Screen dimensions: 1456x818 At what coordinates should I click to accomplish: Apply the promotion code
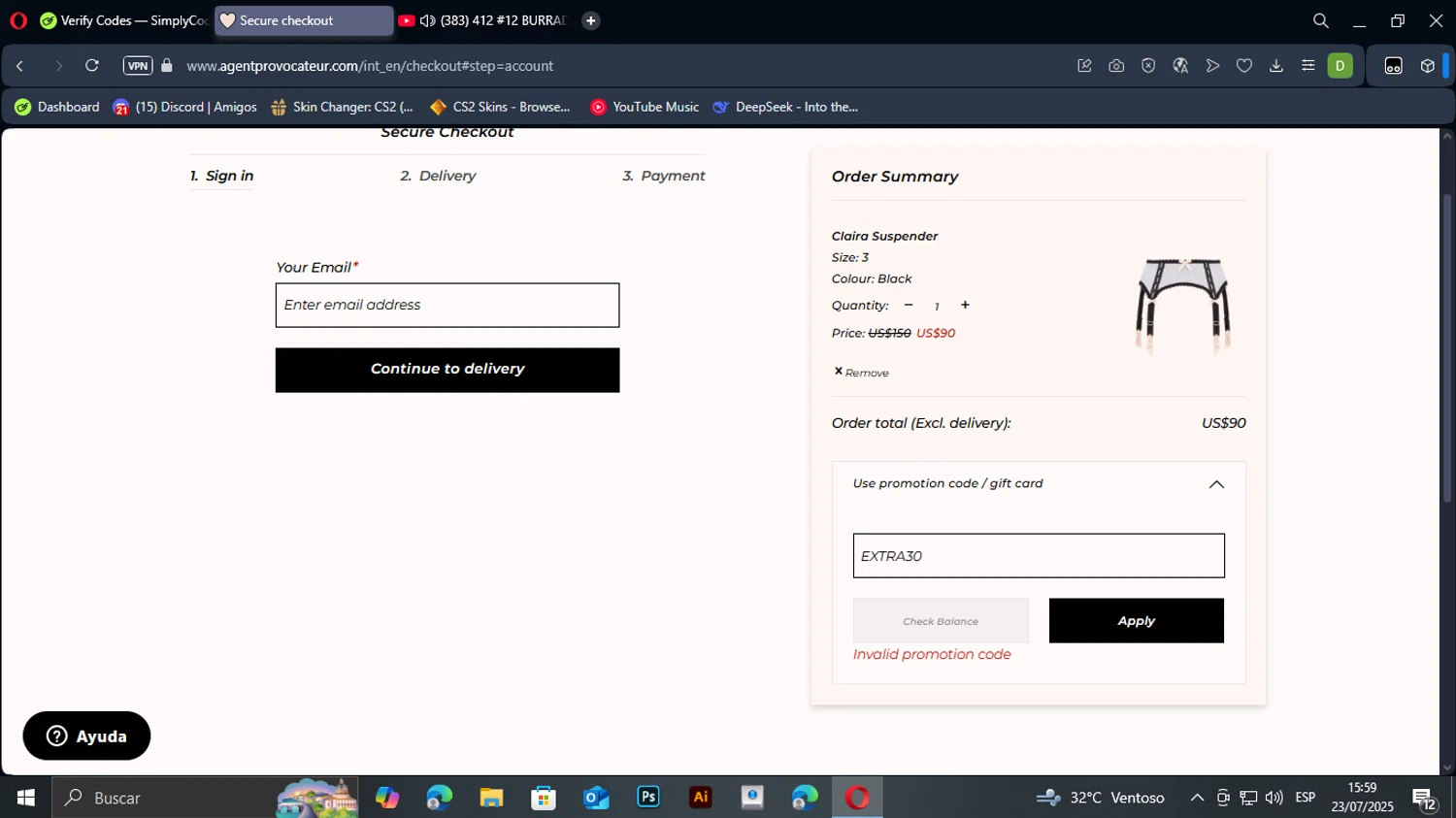(1137, 621)
